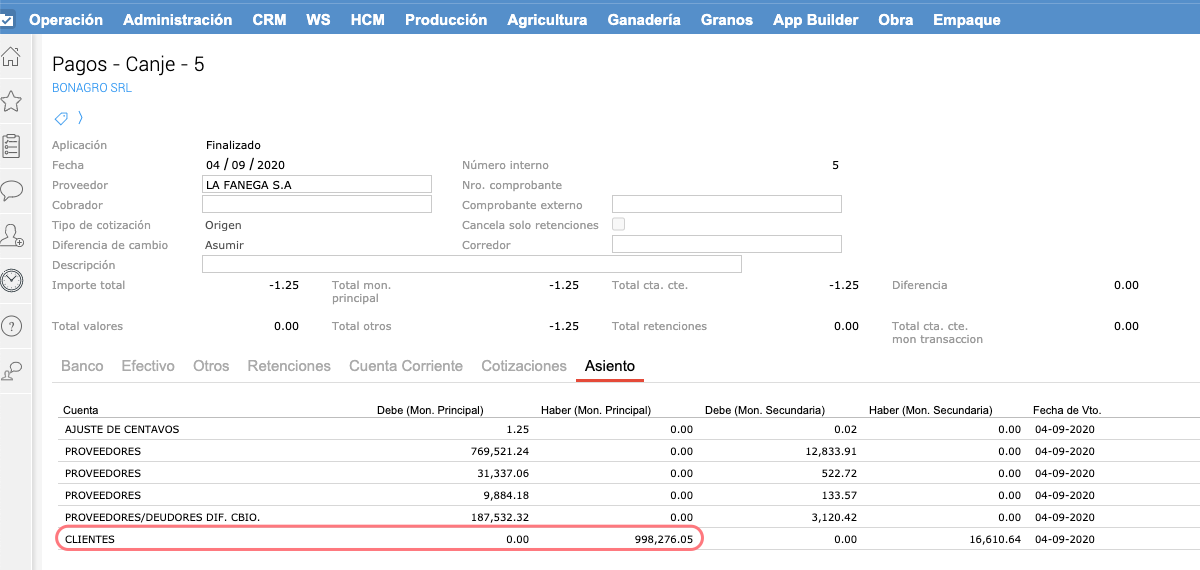Open favorites star in sidebar
The width and height of the screenshot is (1200, 570).
tap(11, 101)
